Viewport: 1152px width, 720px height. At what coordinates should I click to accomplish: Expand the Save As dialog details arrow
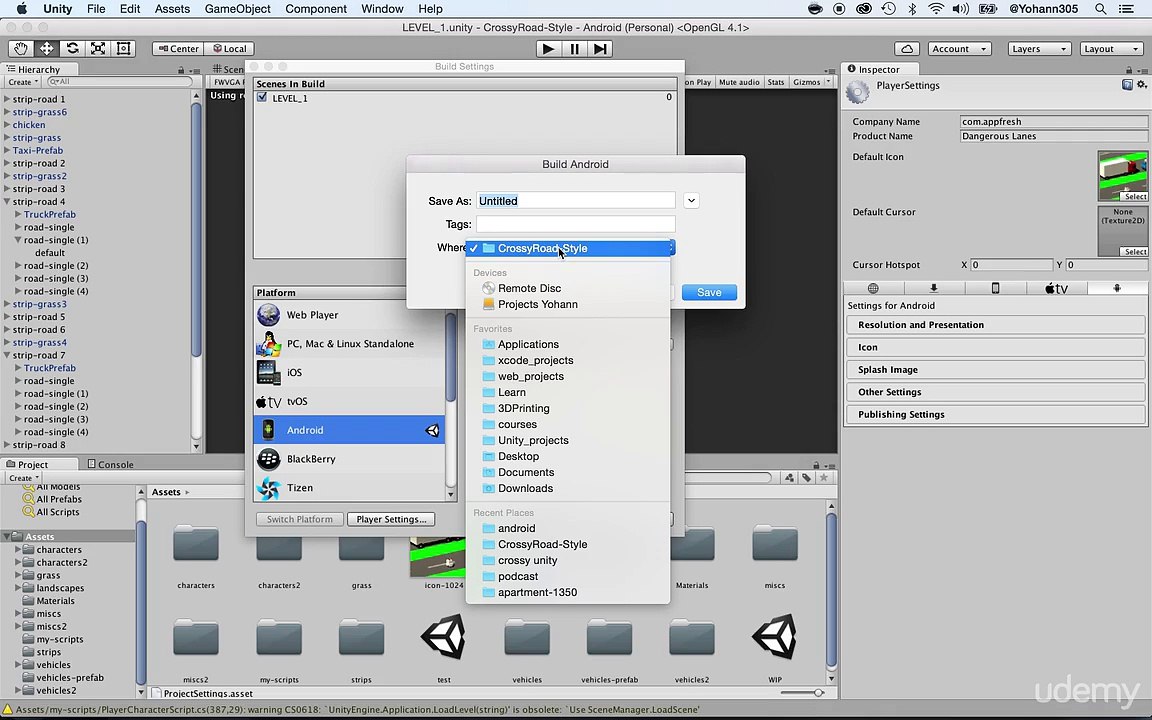(691, 201)
